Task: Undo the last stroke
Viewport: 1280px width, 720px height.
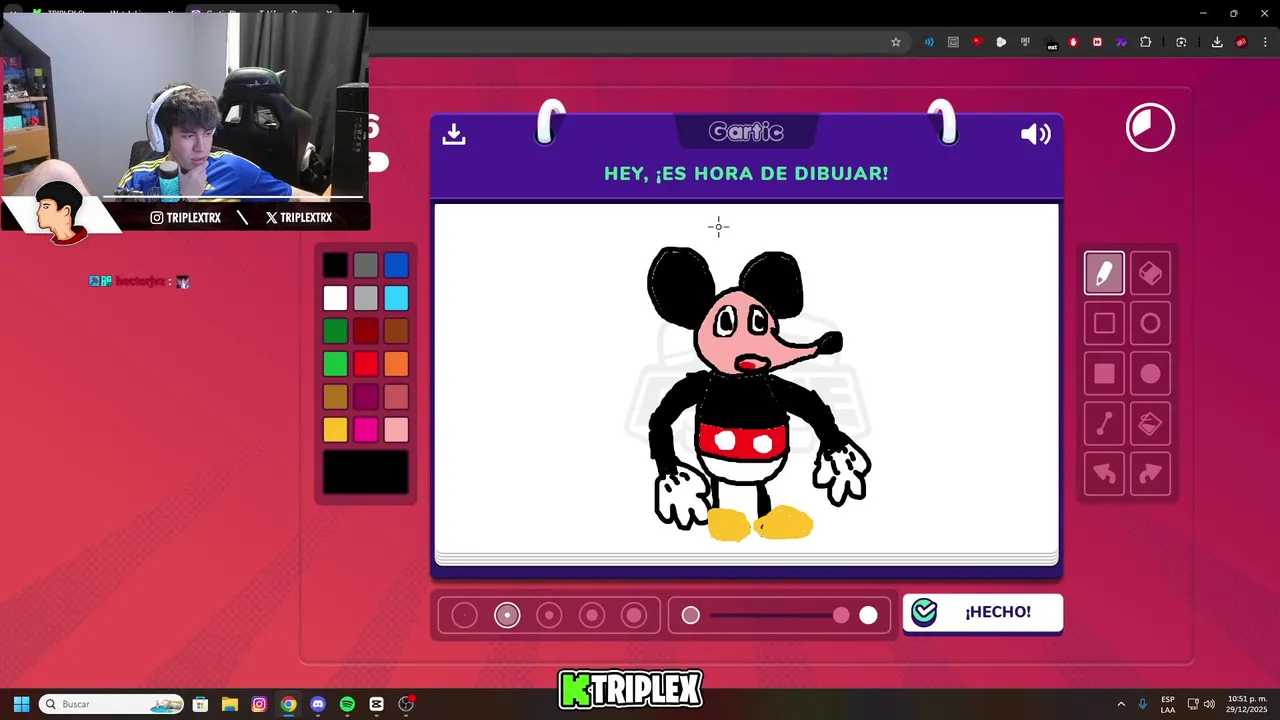Action: click(x=1104, y=474)
